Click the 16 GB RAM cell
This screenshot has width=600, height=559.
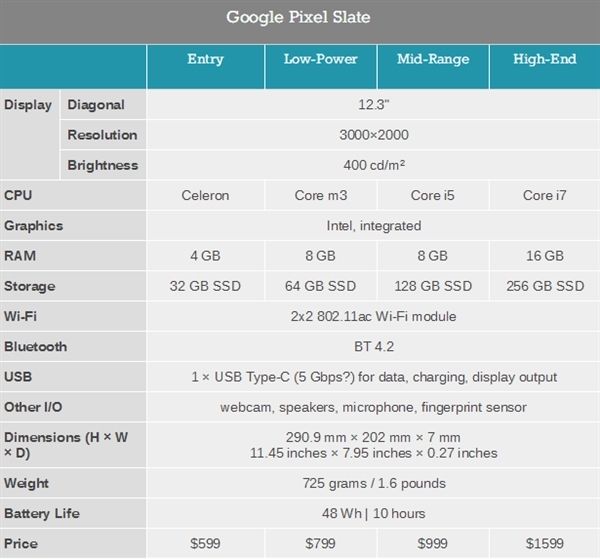(x=544, y=256)
